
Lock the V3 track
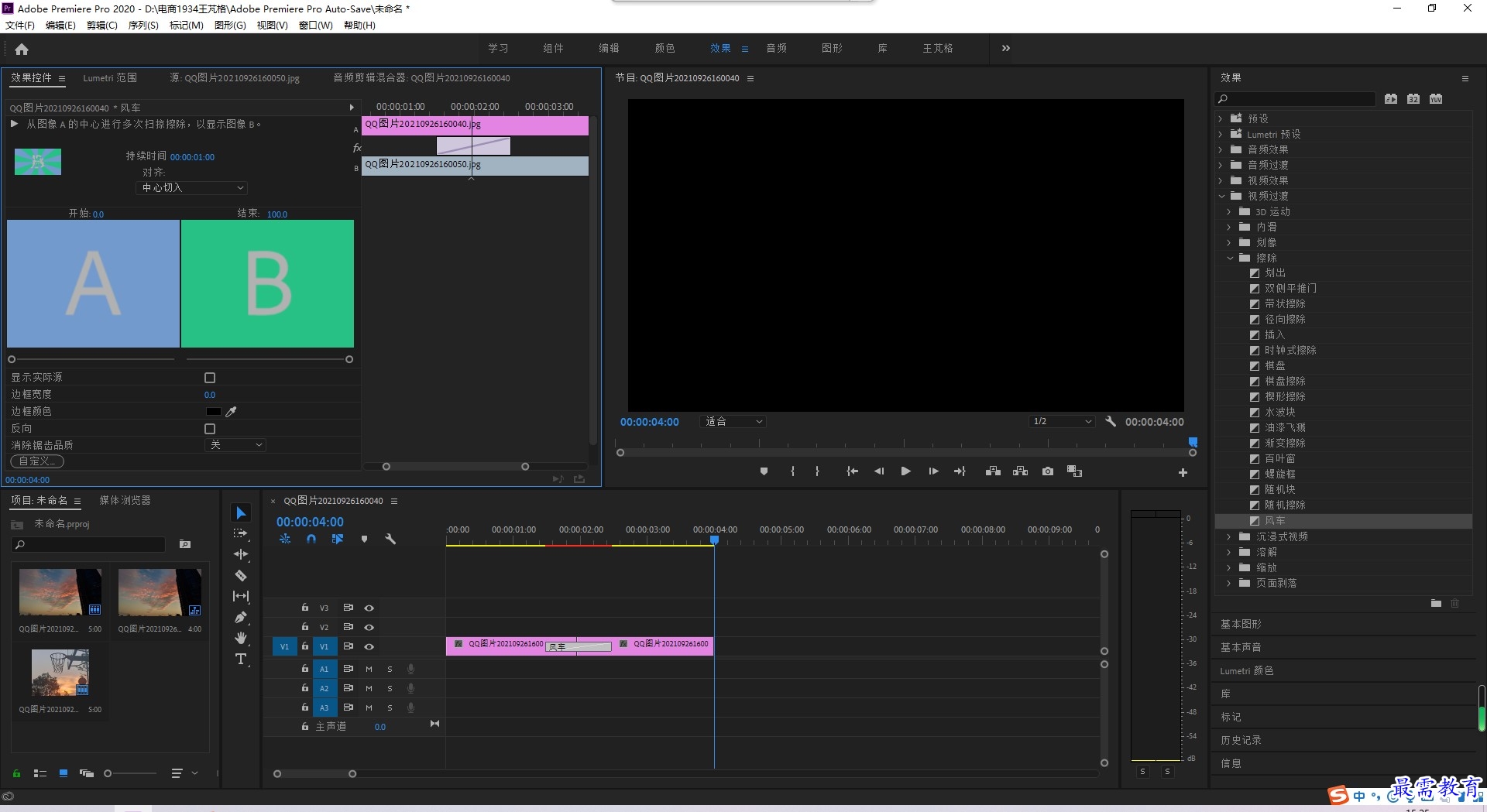pyautogui.click(x=305, y=608)
